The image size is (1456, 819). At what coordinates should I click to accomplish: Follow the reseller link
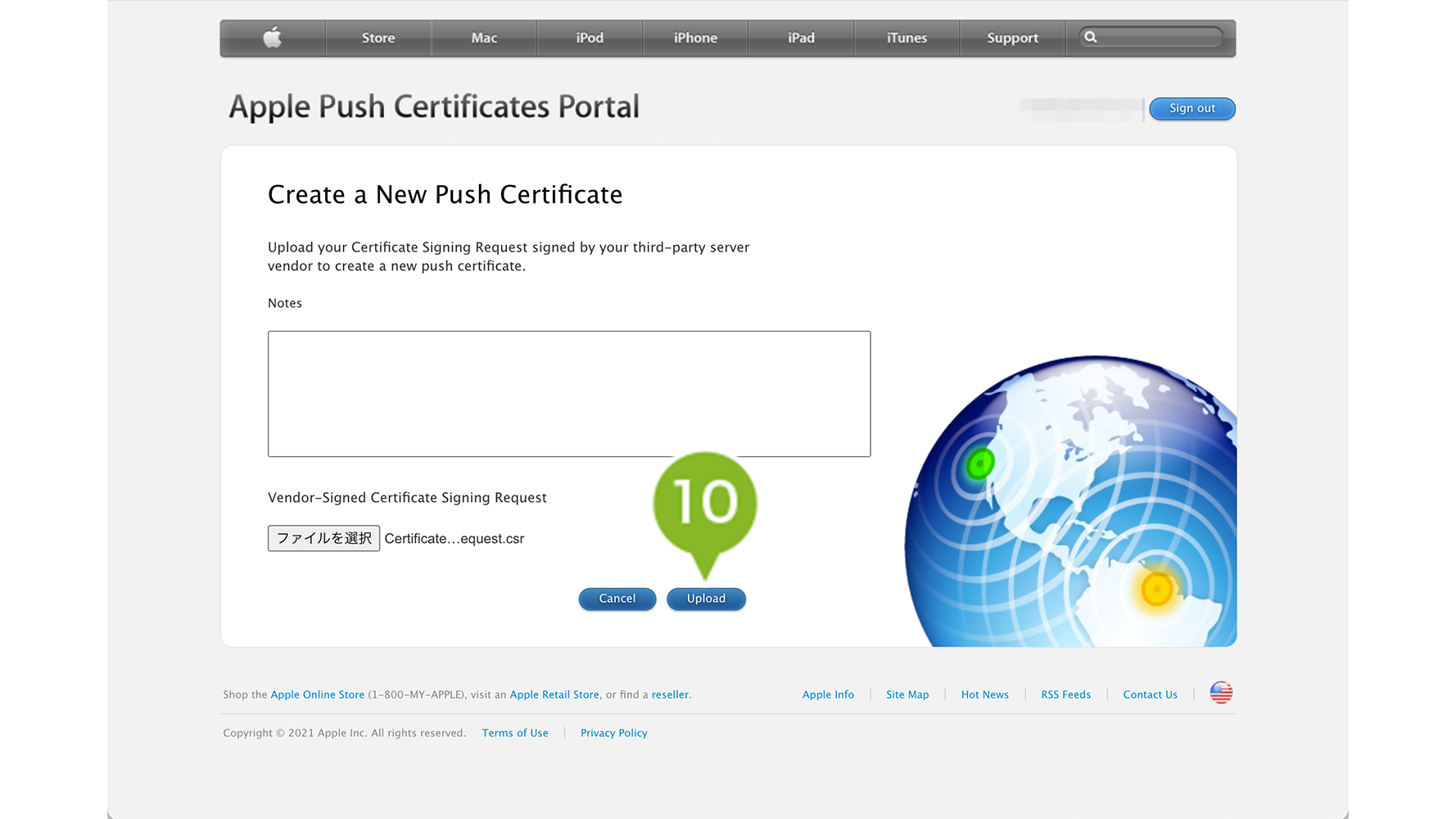coord(670,695)
